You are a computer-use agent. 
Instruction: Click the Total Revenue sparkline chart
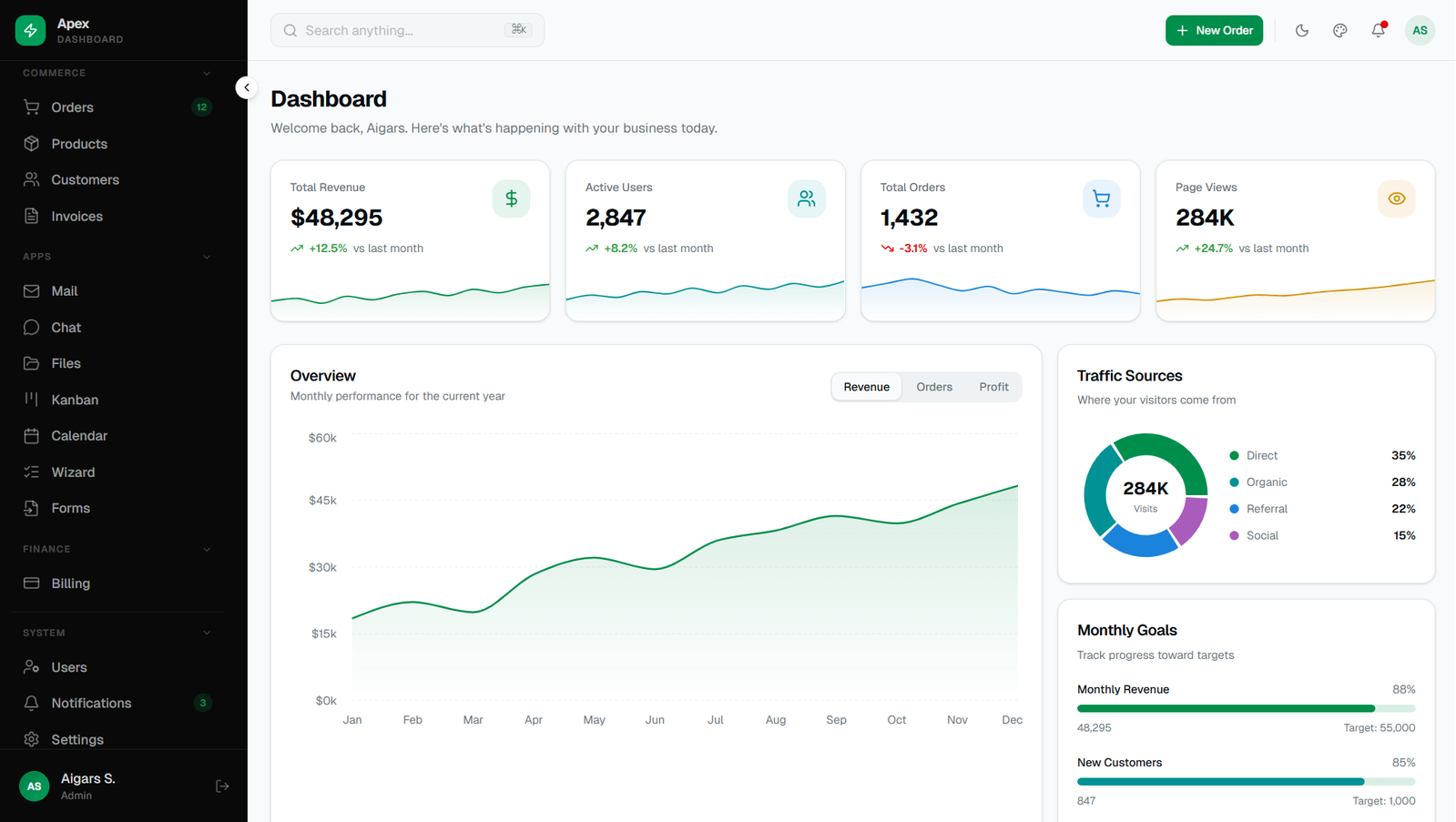411,301
